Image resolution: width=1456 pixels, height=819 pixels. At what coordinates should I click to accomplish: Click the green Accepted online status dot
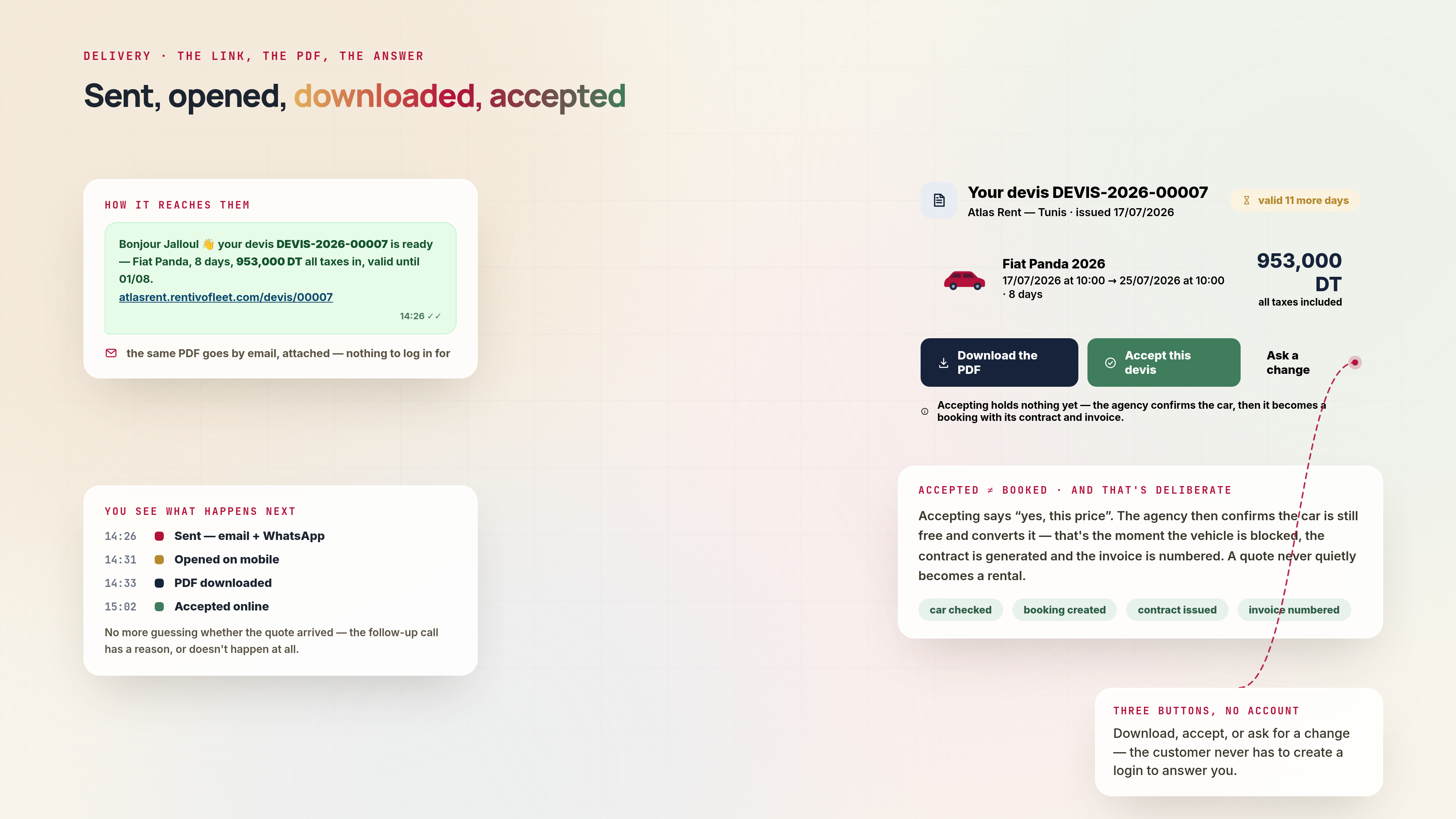click(159, 607)
